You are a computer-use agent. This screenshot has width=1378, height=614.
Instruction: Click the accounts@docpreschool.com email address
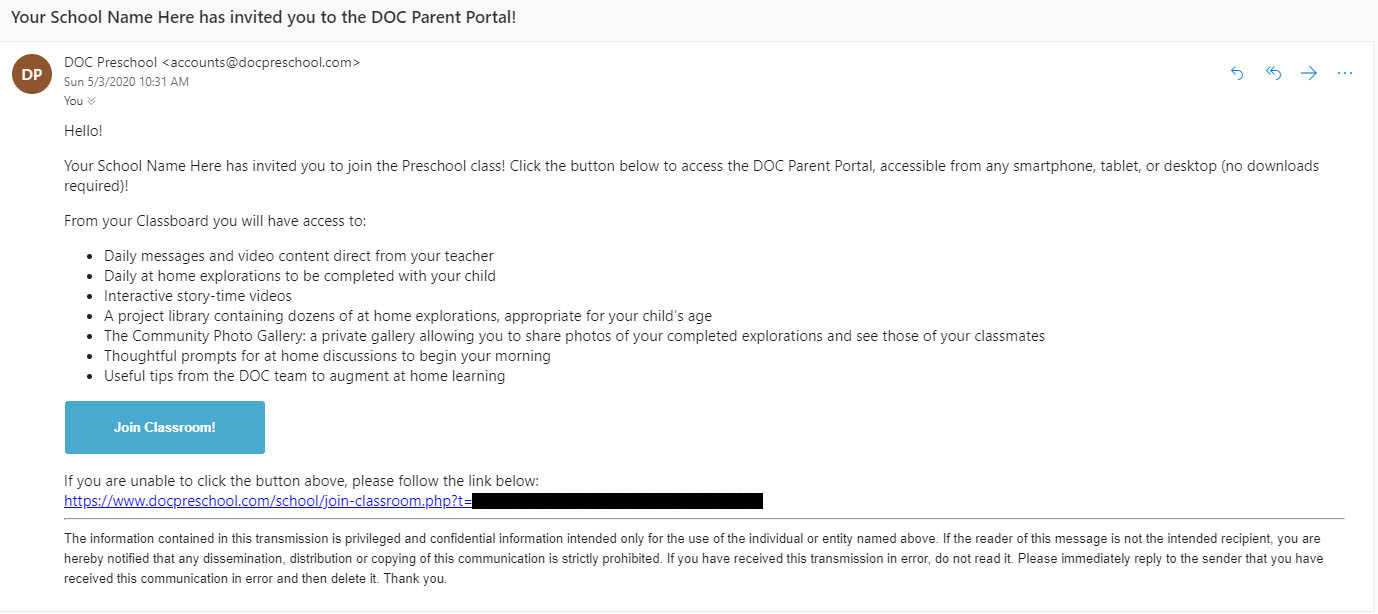click(260, 62)
